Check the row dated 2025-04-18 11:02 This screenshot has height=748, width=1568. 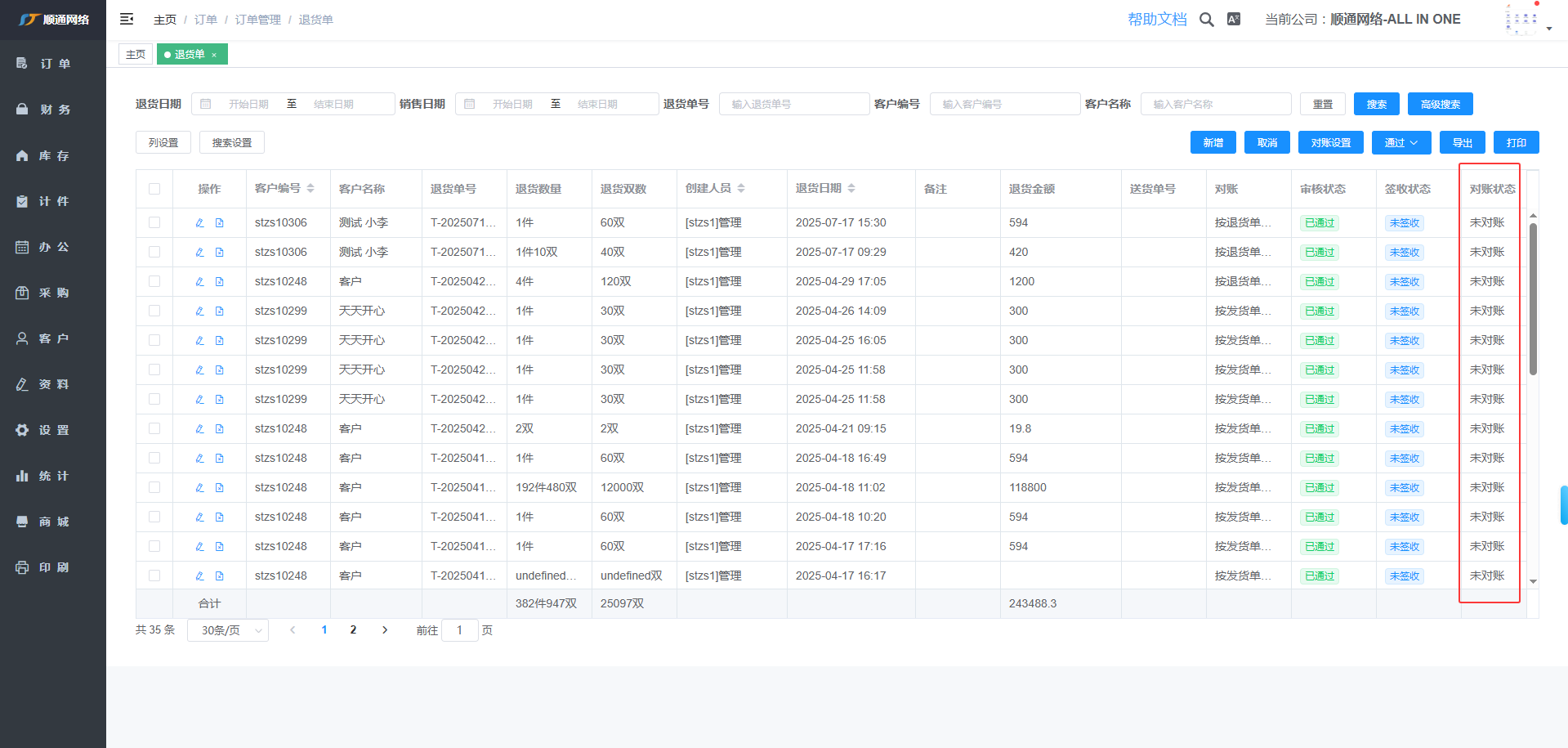click(x=154, y=487)
